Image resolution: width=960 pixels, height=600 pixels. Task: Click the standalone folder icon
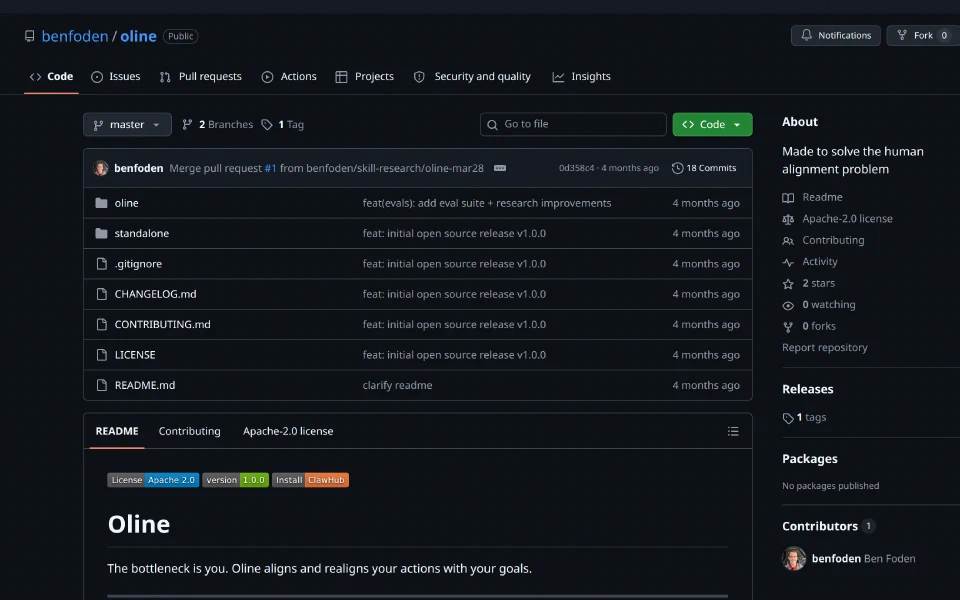click(102, 233)
